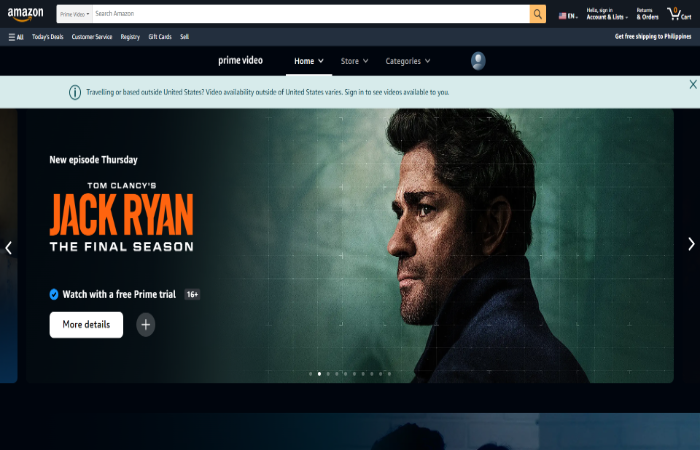Click Watch with a free Prime trial

[119, 294]
